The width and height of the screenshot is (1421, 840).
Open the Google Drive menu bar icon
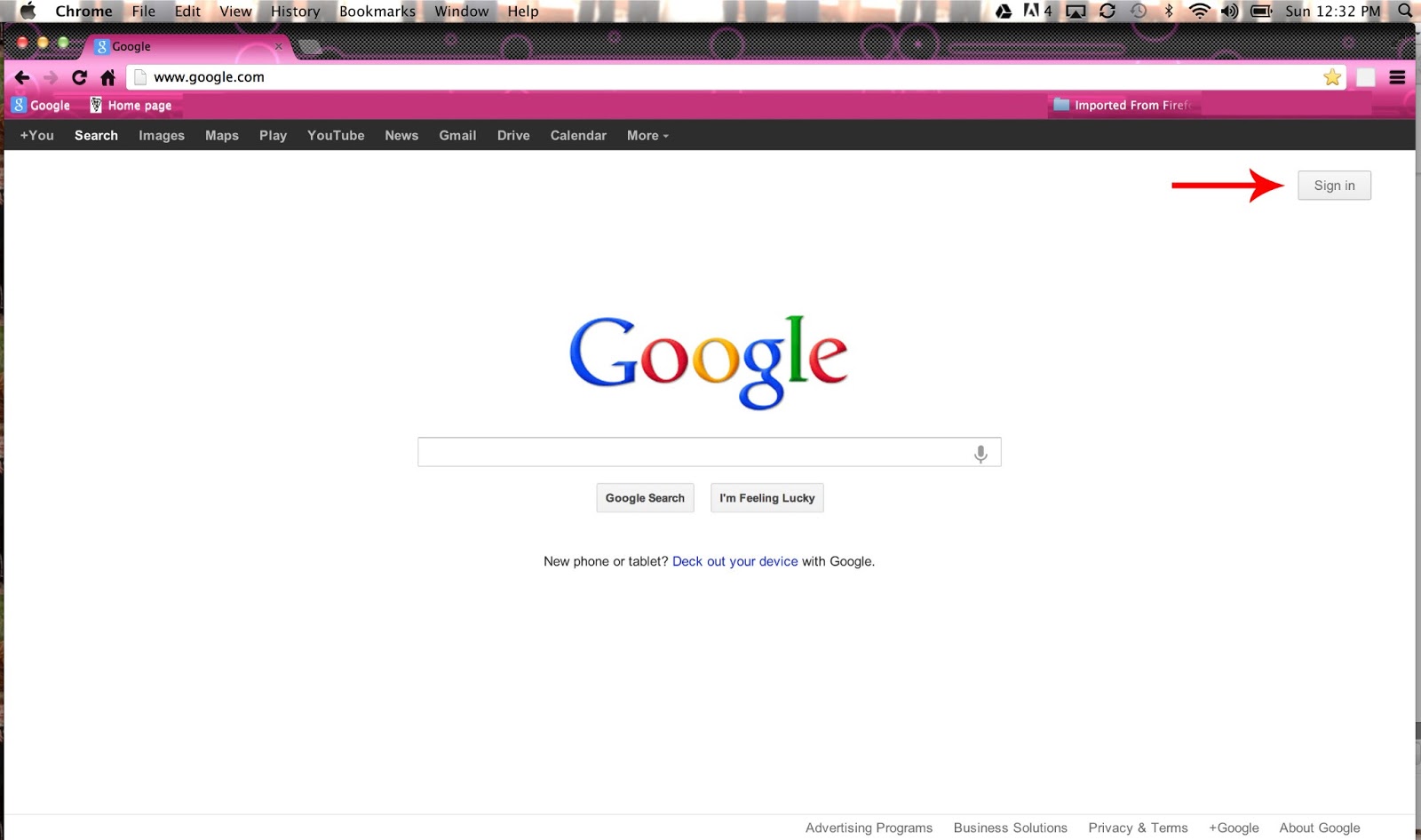(x=1004, y=11)
